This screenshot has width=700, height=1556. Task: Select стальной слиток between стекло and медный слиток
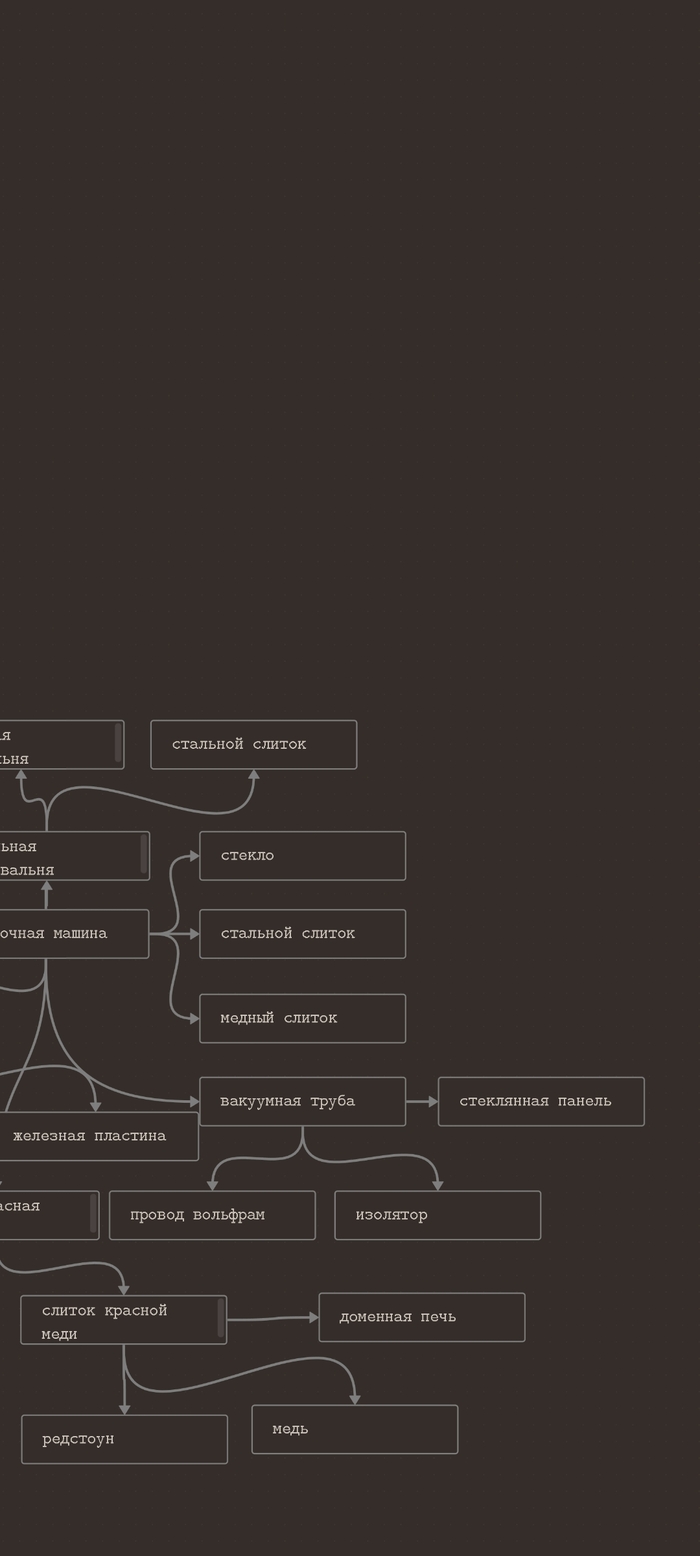[x=302, y=934]
